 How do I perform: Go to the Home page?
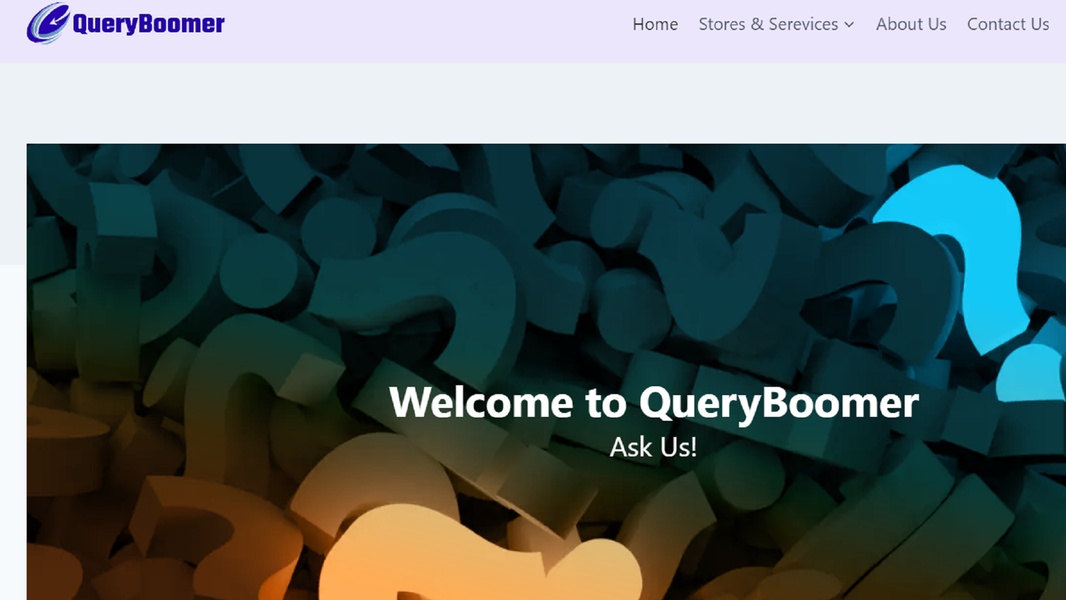point(655,24)
